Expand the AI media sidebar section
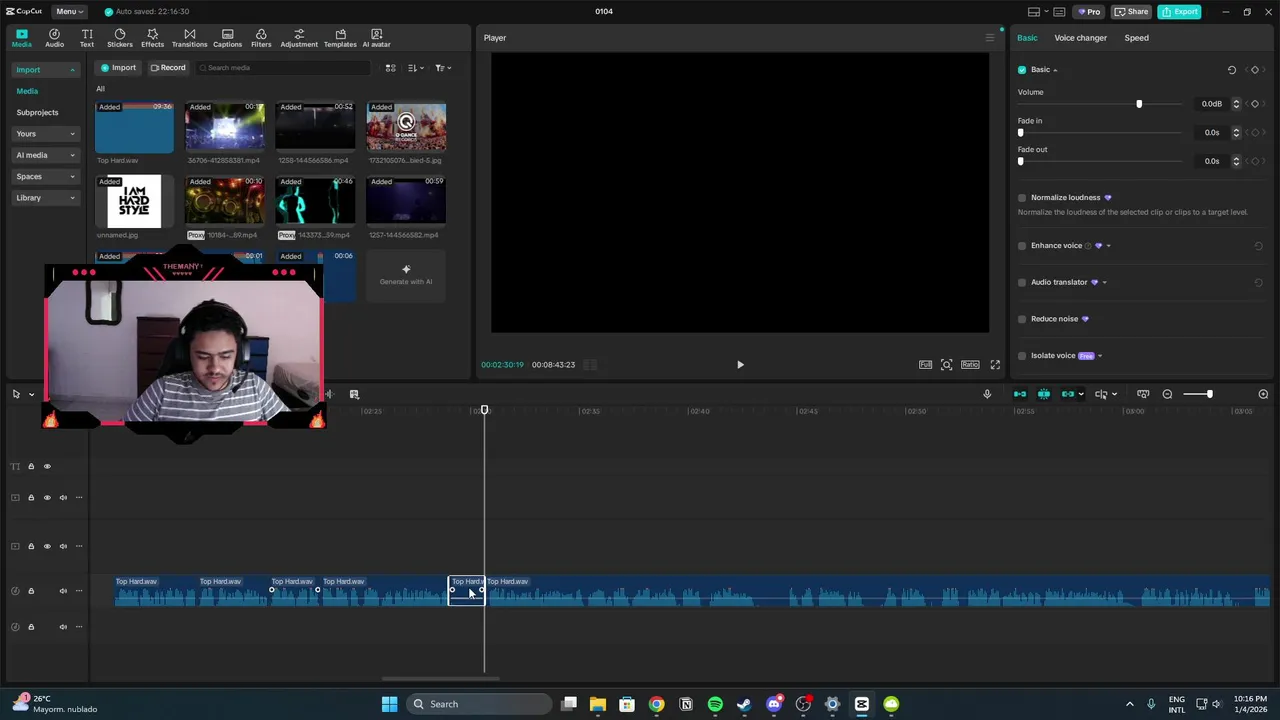1280x720 pixels. 45,155
